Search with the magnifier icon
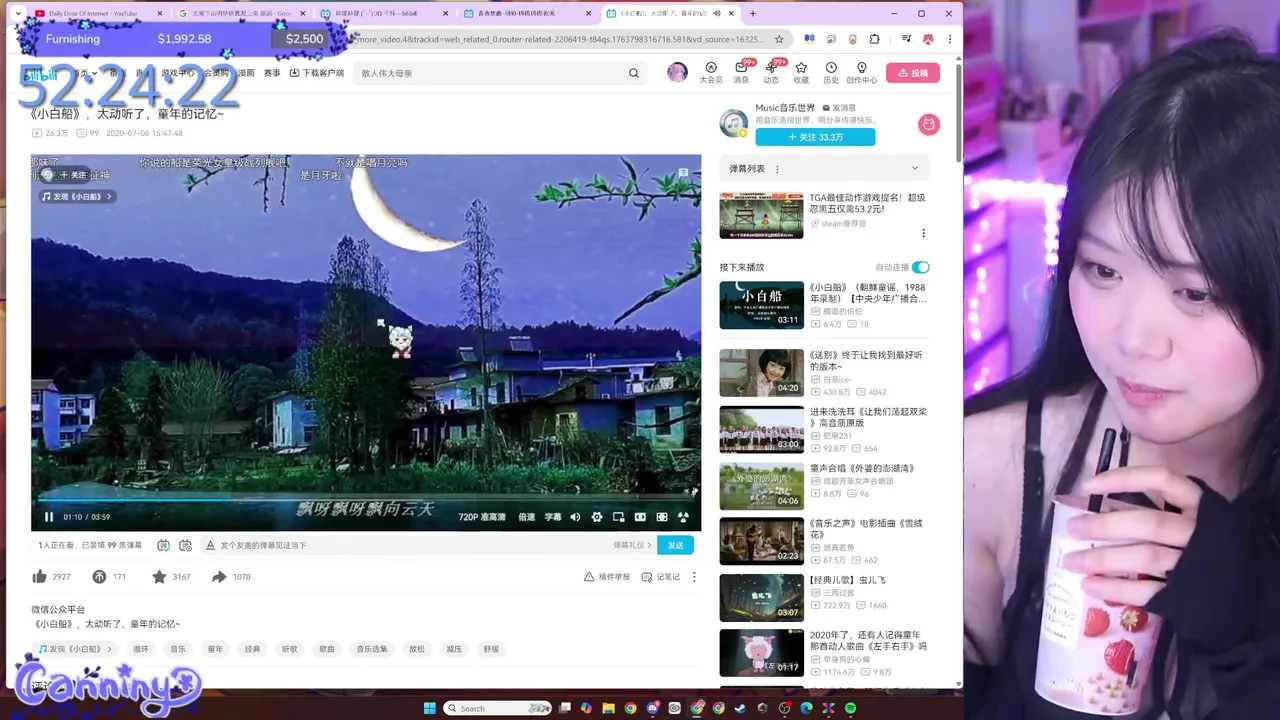 (633, 73)
